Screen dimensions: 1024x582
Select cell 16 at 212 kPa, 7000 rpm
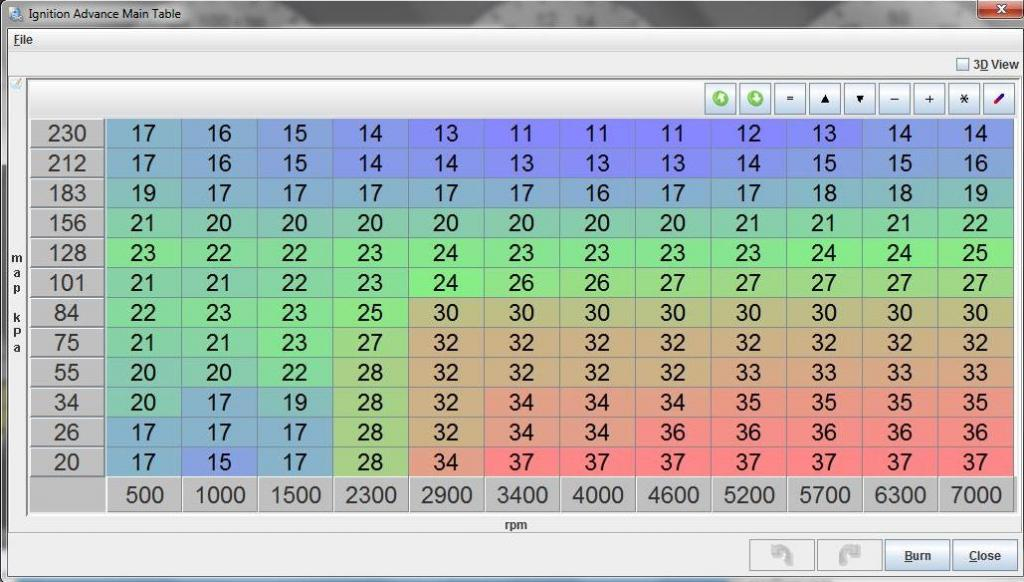[x=976, y=163]
